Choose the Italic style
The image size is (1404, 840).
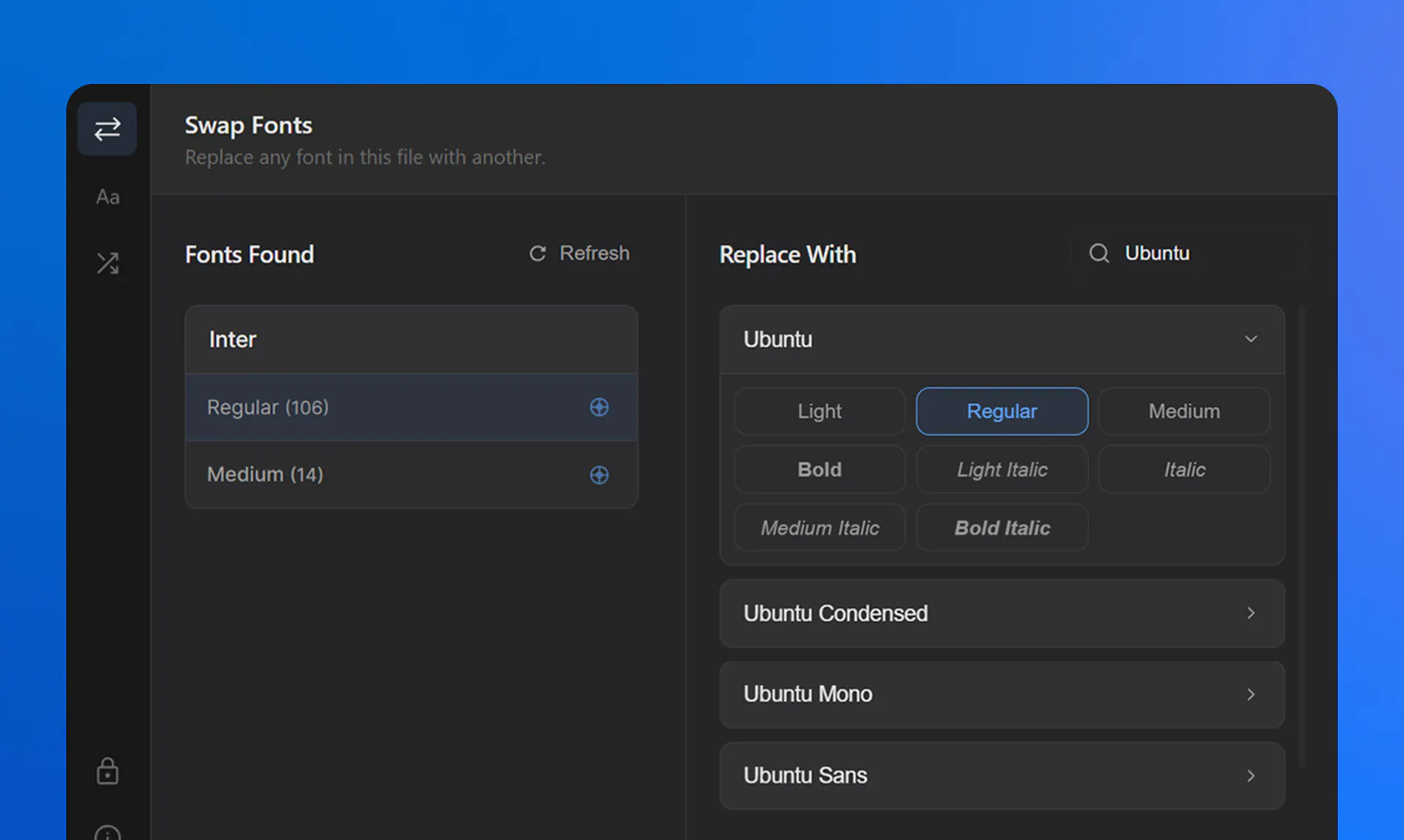1184,469
